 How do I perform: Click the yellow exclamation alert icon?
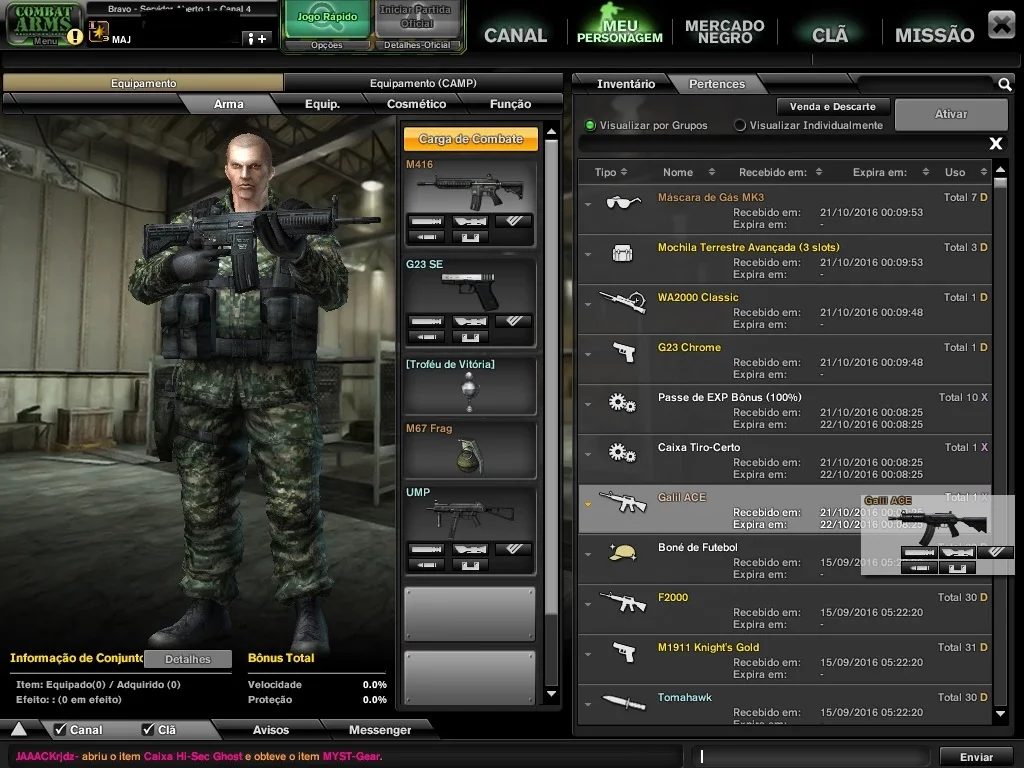pos(75,37)
